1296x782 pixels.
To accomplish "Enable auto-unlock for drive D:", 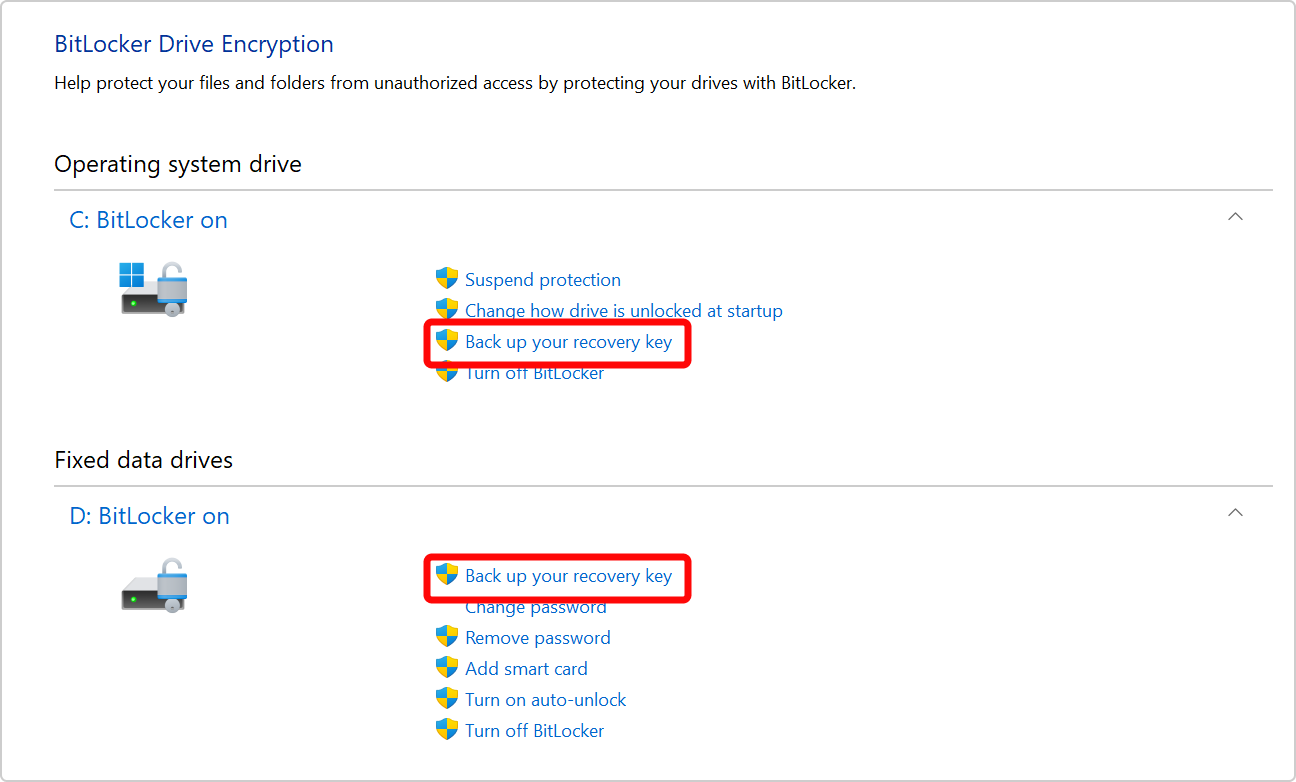I will [545, 699].
